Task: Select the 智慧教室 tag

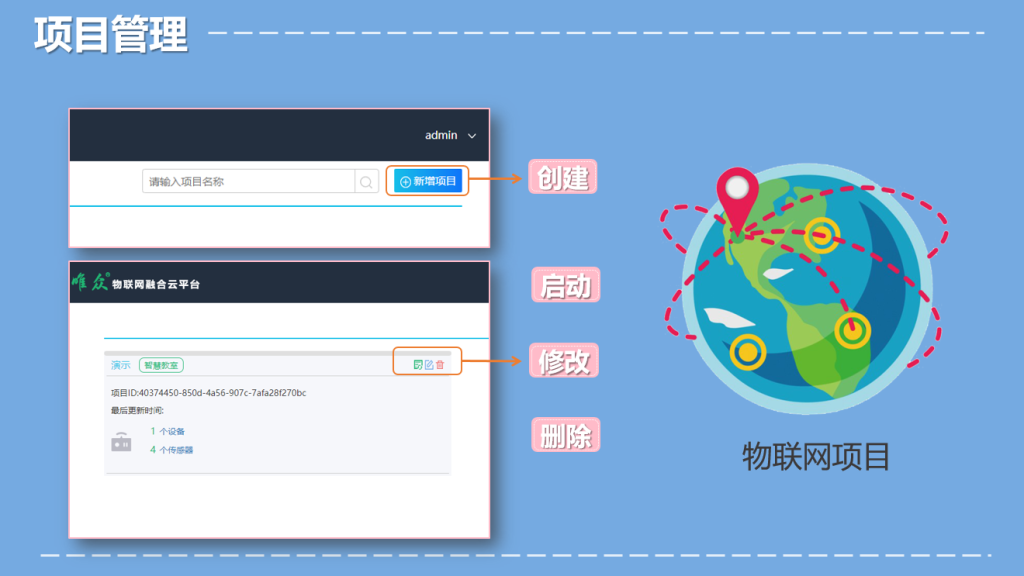Action: 161,365
